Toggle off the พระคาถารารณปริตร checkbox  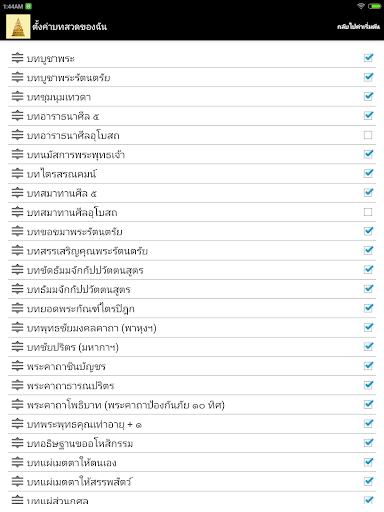368,385
